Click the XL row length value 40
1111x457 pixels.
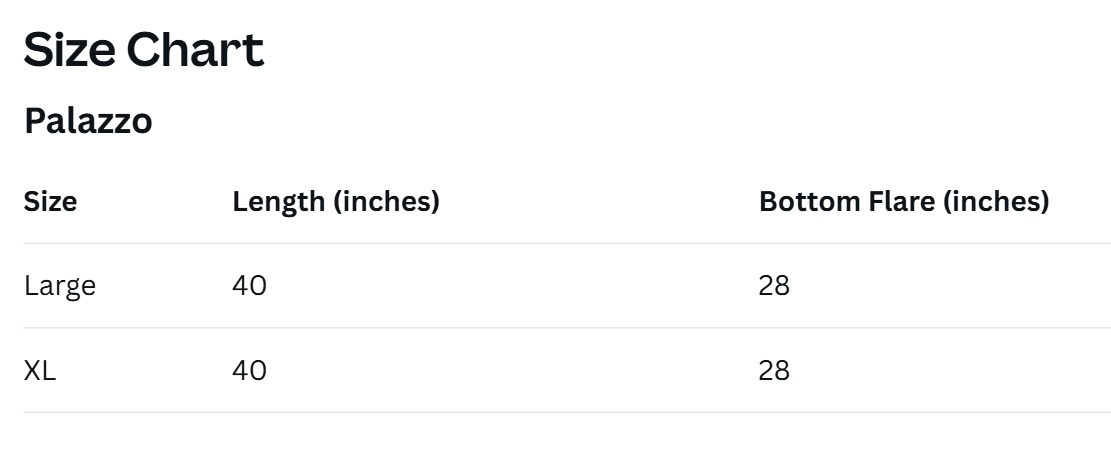[249, 371]
